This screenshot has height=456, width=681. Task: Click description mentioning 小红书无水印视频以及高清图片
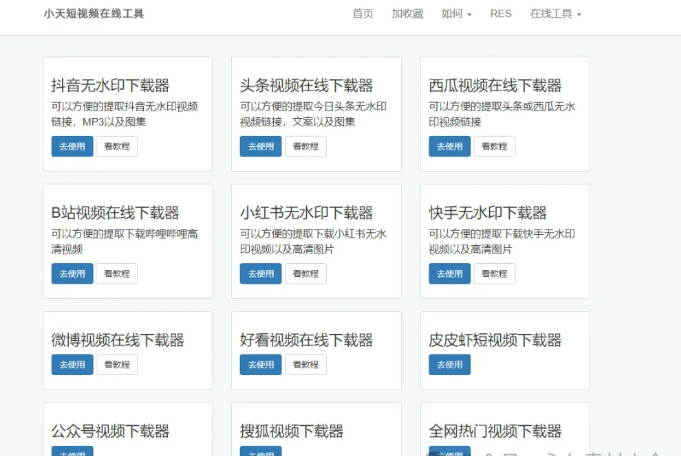tap(314, 241)
